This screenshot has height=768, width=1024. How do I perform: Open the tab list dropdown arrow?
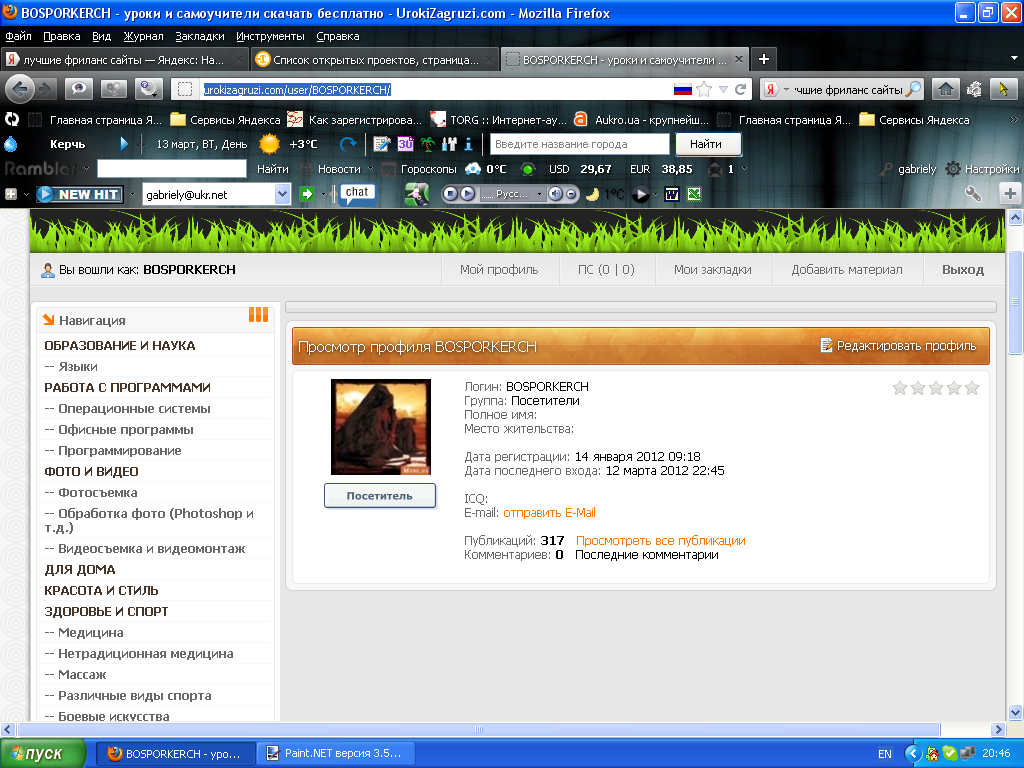click(1014, 59)
